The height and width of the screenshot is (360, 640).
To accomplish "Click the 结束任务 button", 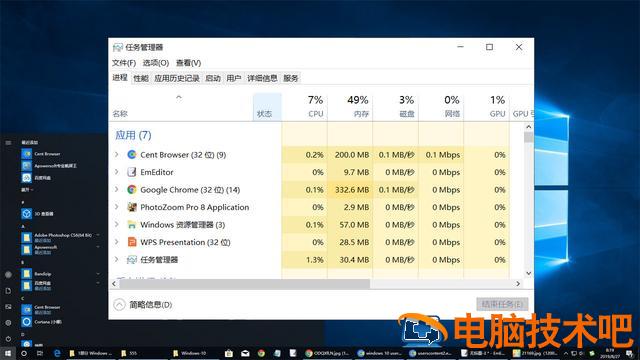I will pyautogui.click(x=502, y=304).
